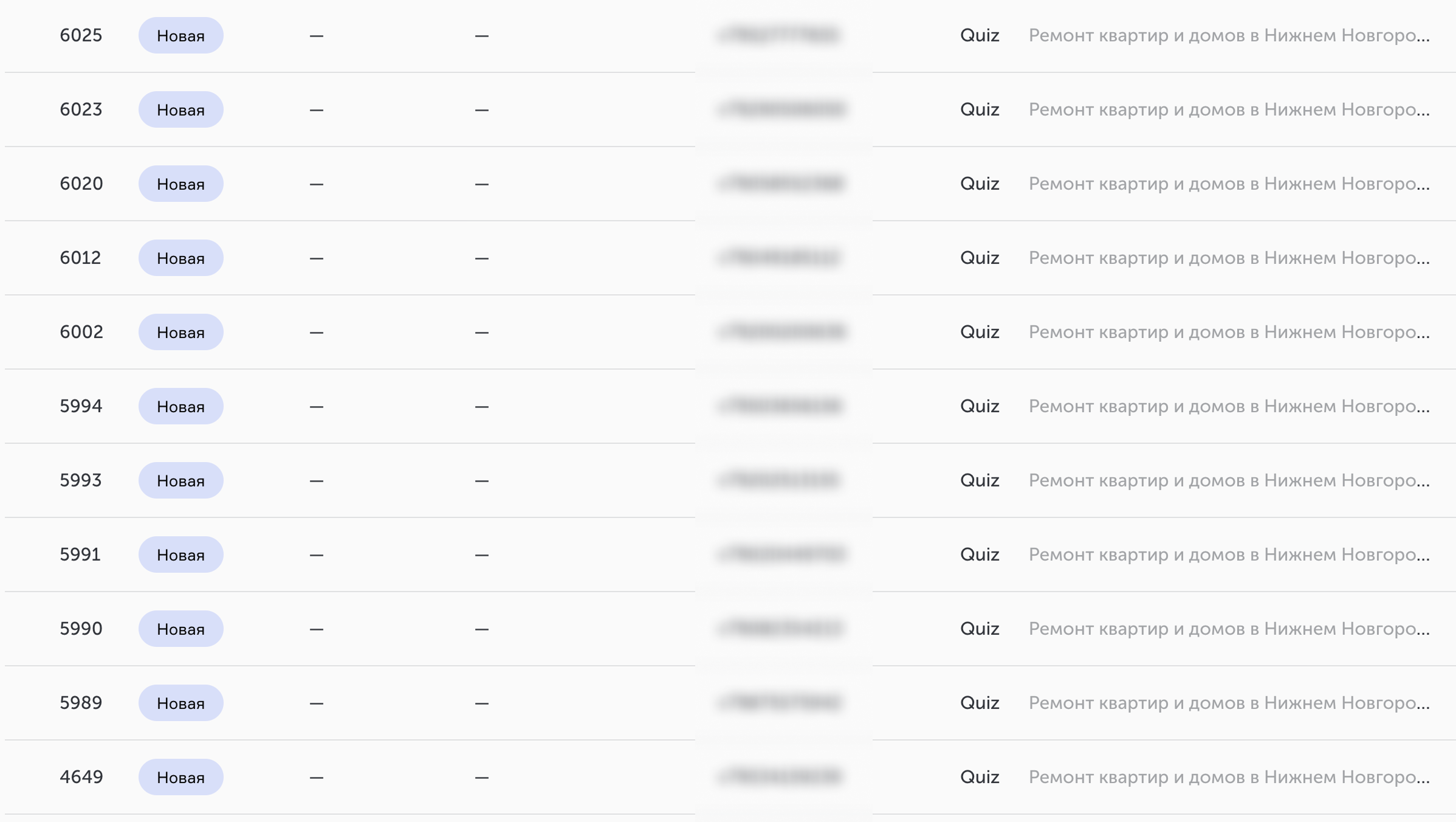The height and width of the screenshot is (822, 1456).
Task: Click the Новая badge for lead 5991
Action: click(x=180, y=554)
